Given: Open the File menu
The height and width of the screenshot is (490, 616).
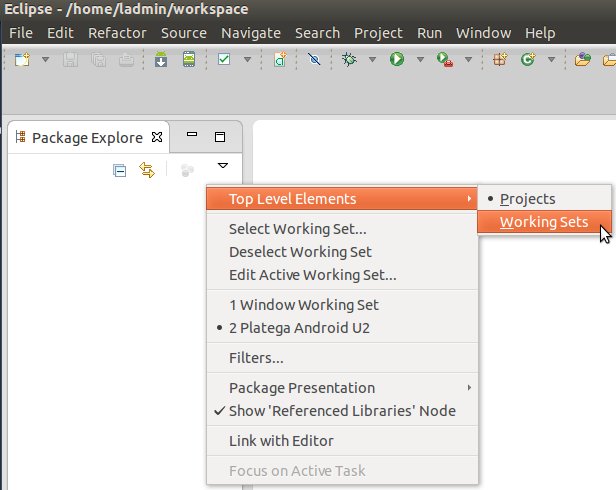Looking at the screenshot, I should tap(21, 33).
